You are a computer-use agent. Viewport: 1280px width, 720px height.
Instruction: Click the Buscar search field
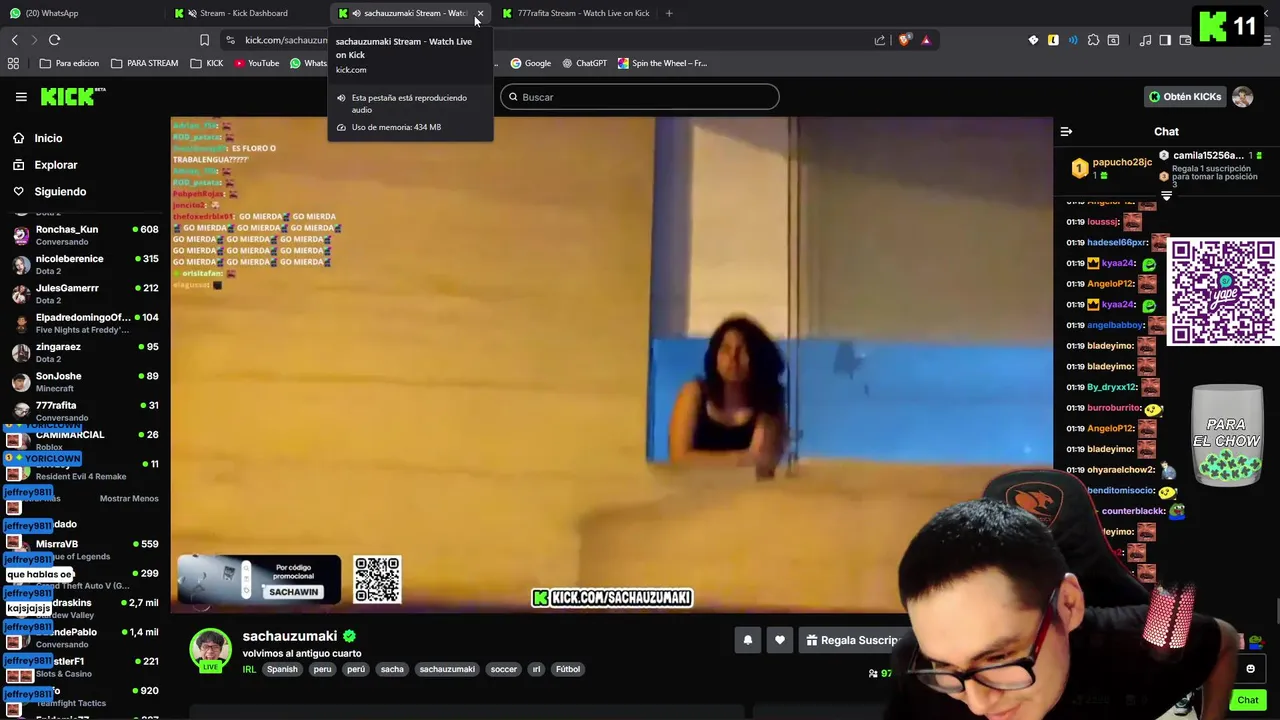click(x=640, y=97)
